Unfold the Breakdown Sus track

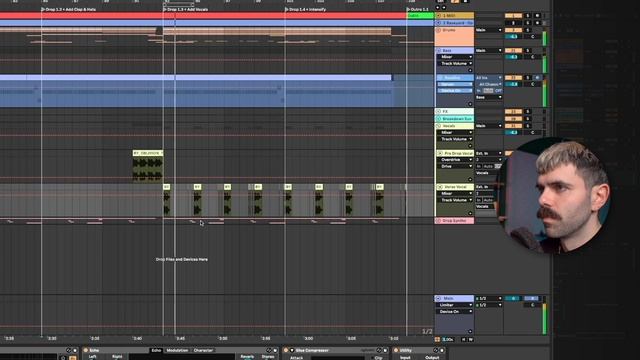[x=439, y=118]
